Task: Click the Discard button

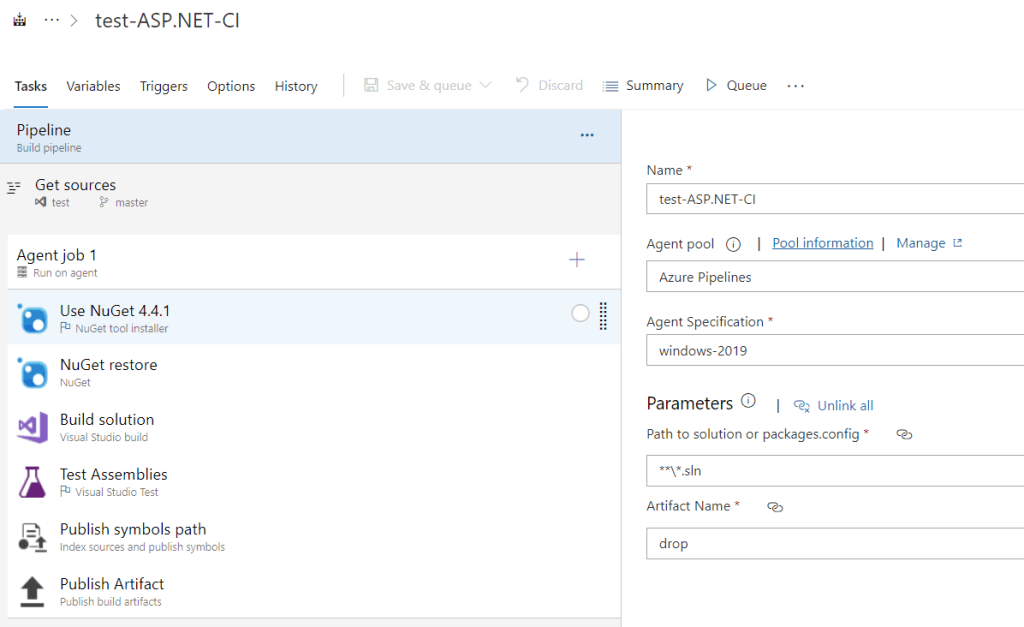Action: pyautogui.click(x=549, y=85)
